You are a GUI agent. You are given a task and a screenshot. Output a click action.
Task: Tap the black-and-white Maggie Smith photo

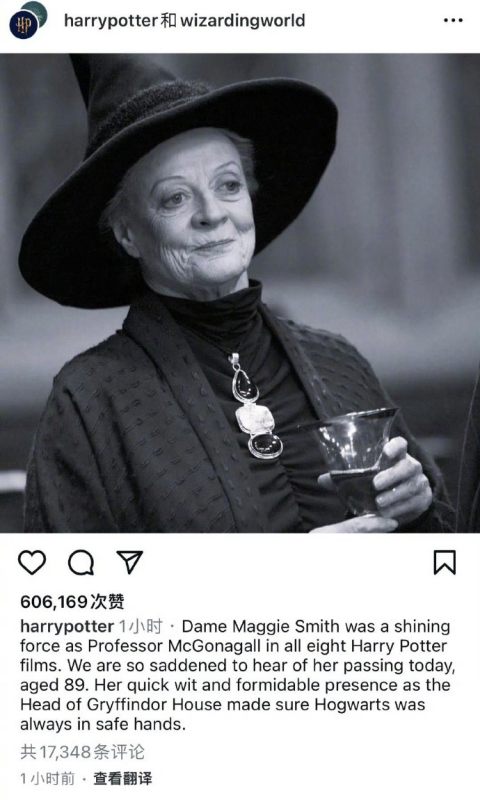[x=240, y=293]
